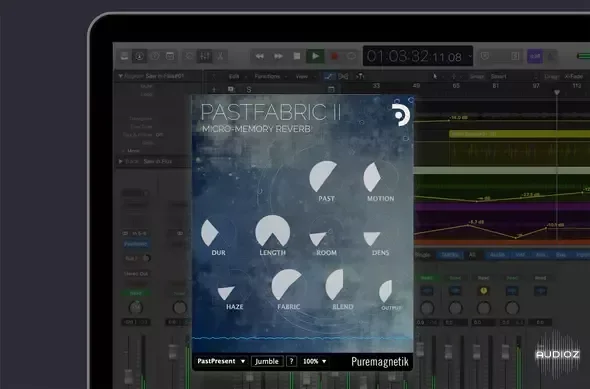
Task: Open the View menu in tracks area
Action: coord(302,76)
